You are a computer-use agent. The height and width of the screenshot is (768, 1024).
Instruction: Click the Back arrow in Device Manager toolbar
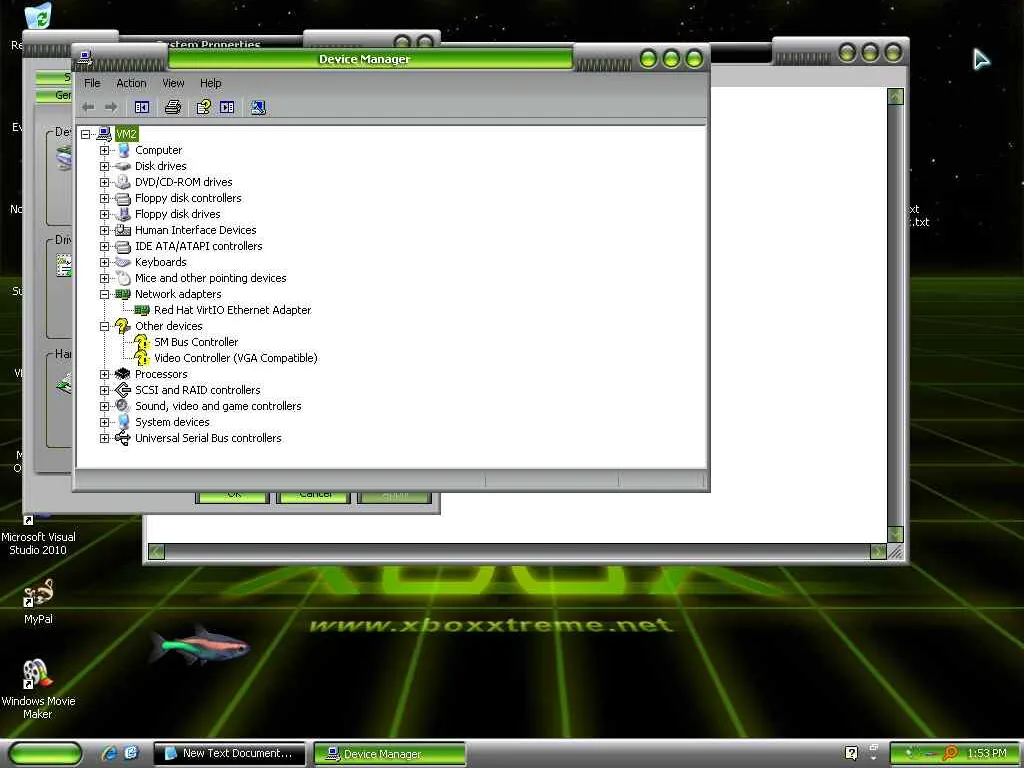click(x=89, y=107)
